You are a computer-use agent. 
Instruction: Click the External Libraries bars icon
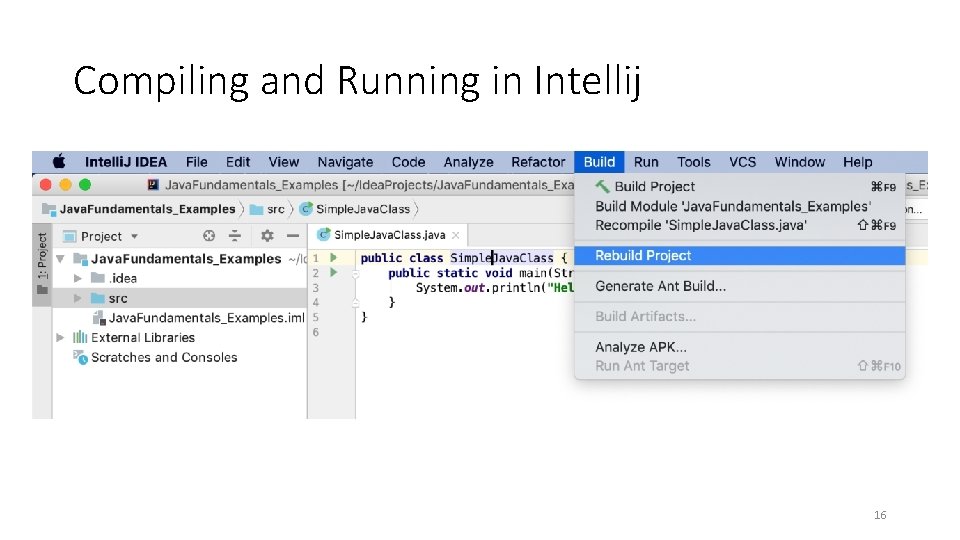pos(80,337)
